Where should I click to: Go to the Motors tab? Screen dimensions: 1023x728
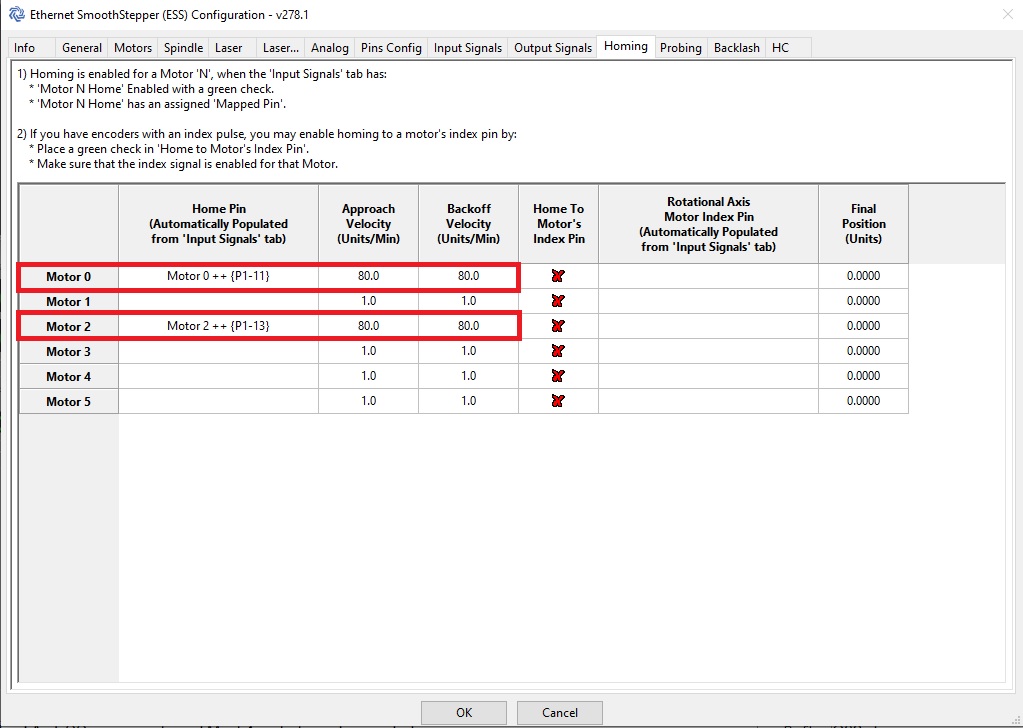(x=133, y=48)
